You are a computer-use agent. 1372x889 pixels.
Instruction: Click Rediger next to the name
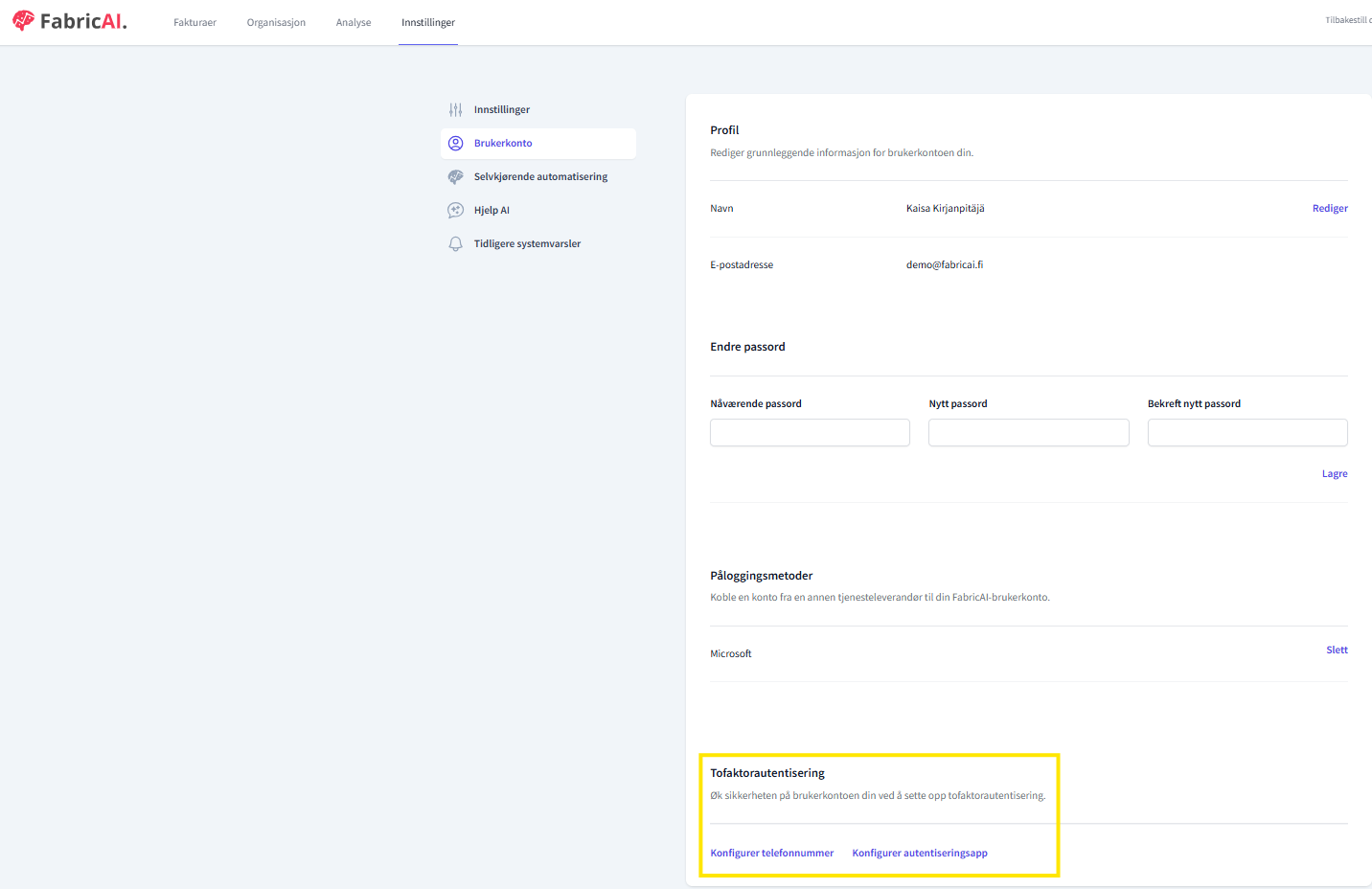1330,209
